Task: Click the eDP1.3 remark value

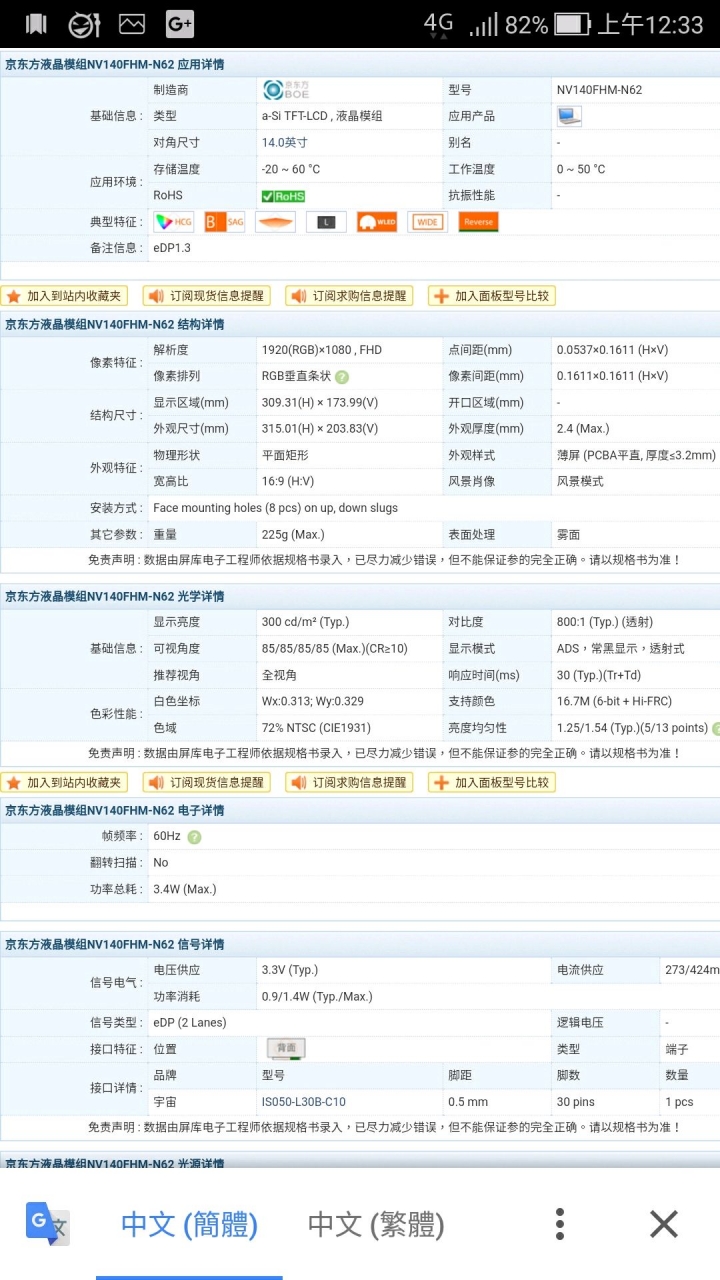Action: pos(172,248)
